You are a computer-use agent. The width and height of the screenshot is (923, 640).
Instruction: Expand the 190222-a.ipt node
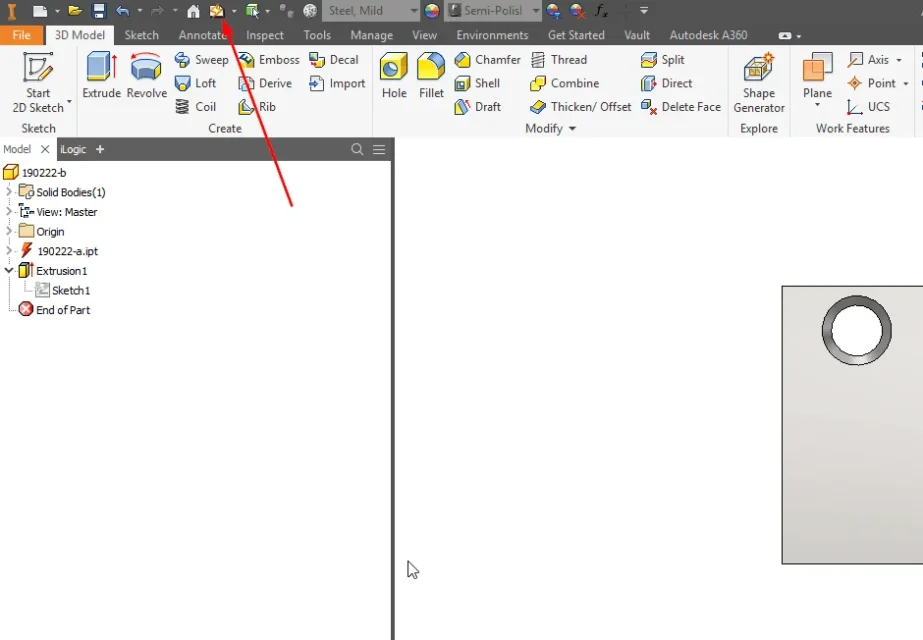pyautogui.click(x=9, y=250)
